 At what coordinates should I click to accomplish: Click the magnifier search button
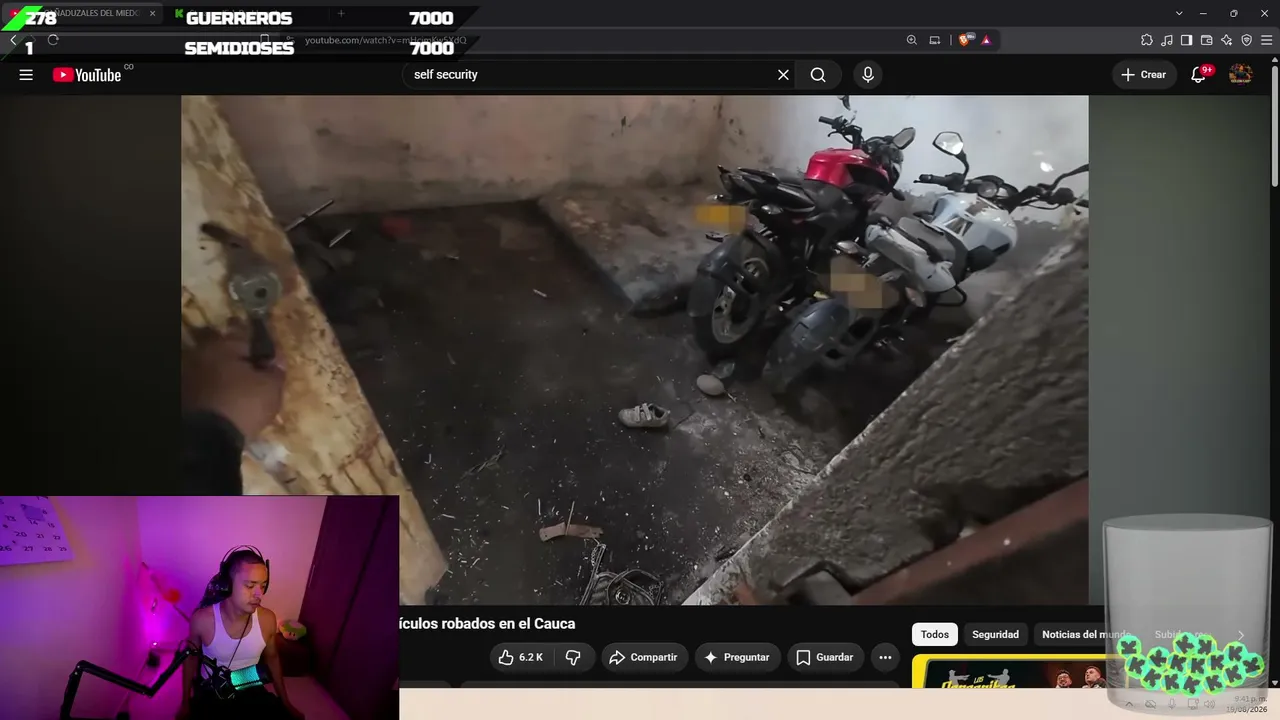click(818, 75)
